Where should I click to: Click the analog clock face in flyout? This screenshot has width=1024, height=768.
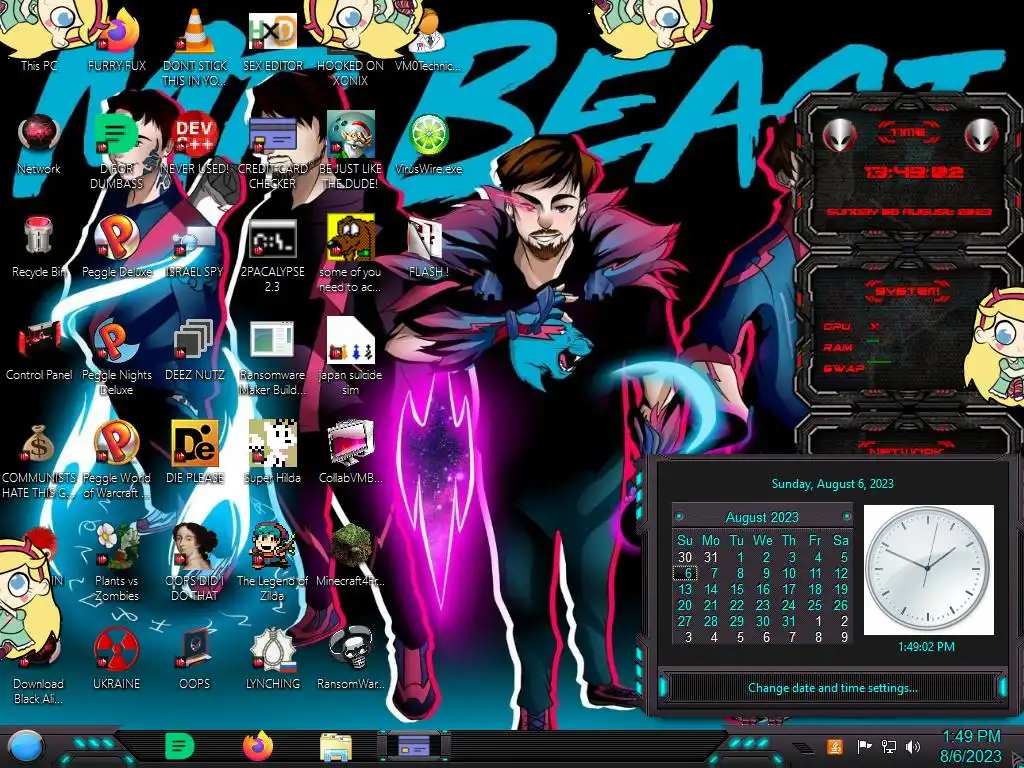pyautogui.click(x=928, y=569)
